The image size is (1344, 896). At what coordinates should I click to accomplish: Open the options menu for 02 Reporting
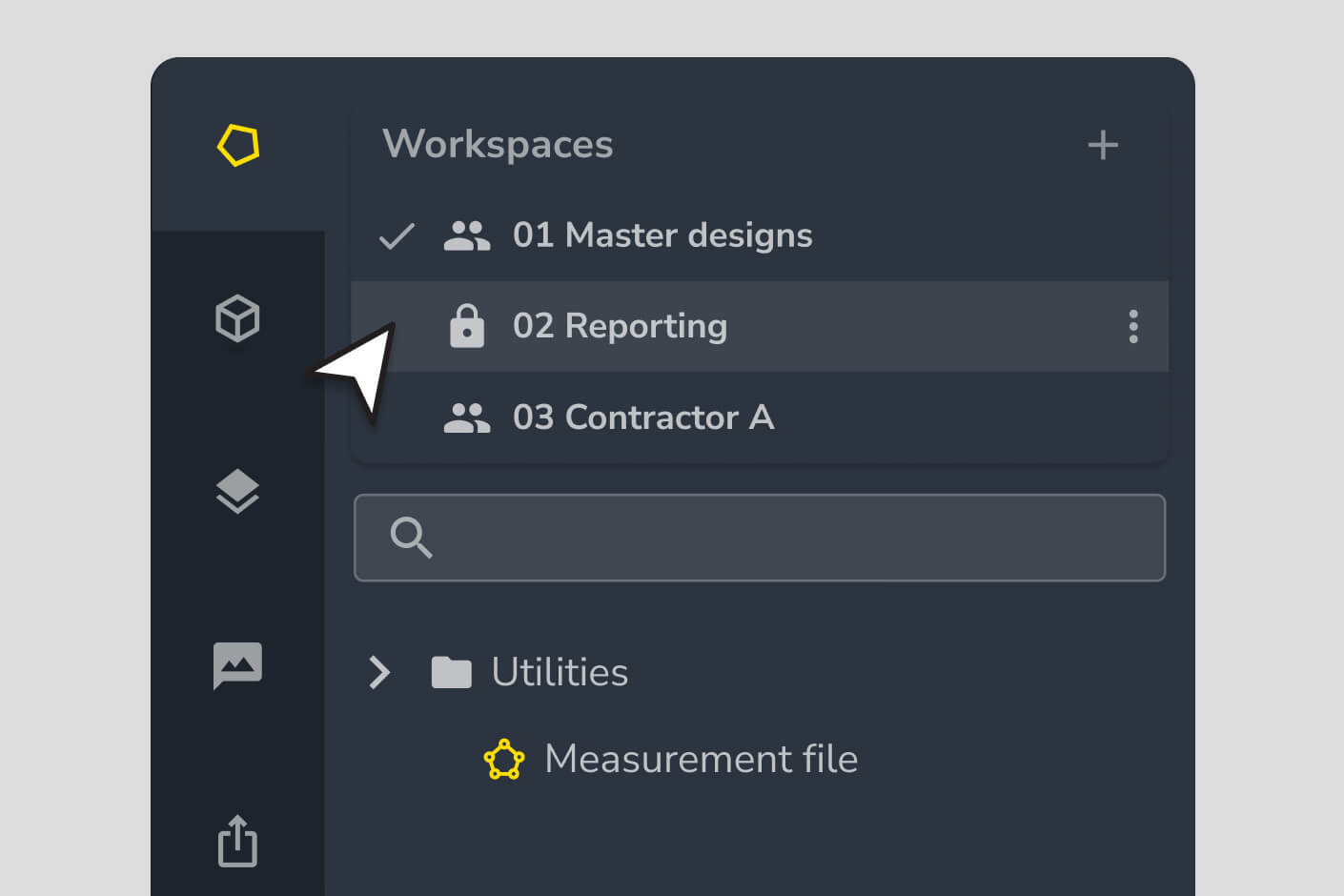pyautogui.click(x=1133, y=326)
